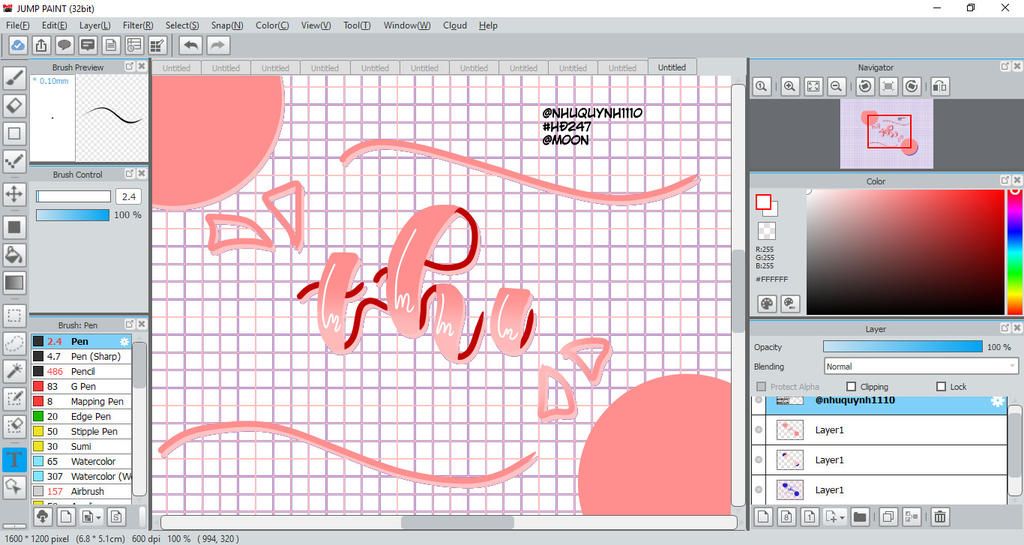Add new 8-bit layer
This screenshot has width=1024, height=545.
786,517
